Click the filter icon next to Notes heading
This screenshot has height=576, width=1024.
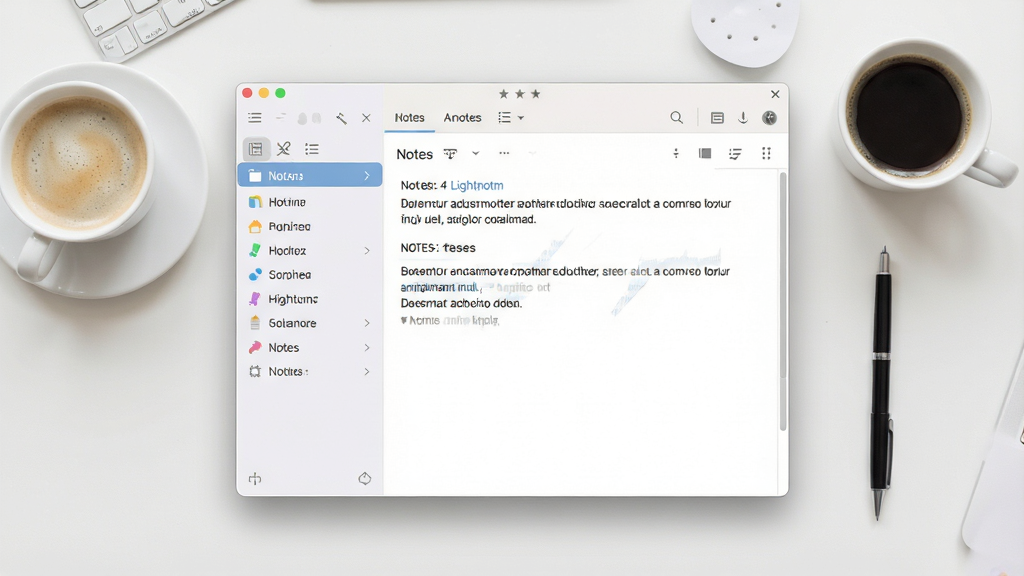(451, 154)
